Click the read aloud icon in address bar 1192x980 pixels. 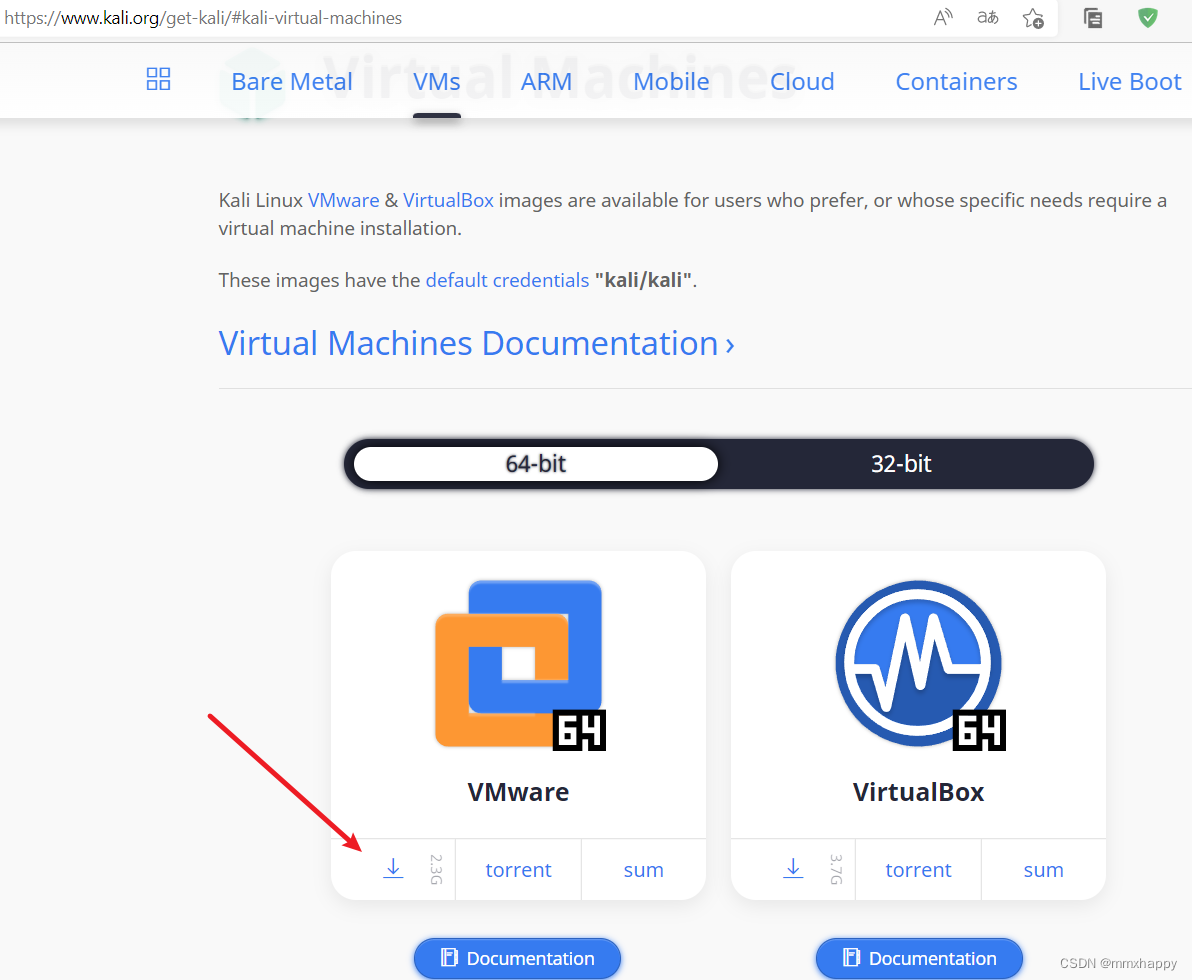click(943, 17)
